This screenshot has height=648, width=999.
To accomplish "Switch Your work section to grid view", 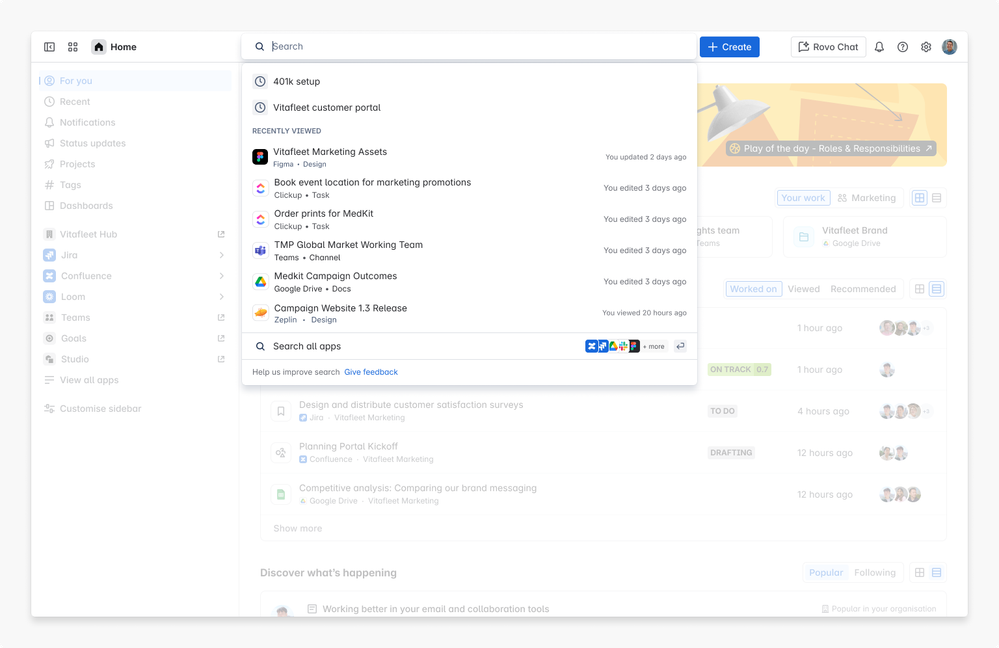I will [x=919, y=198].
